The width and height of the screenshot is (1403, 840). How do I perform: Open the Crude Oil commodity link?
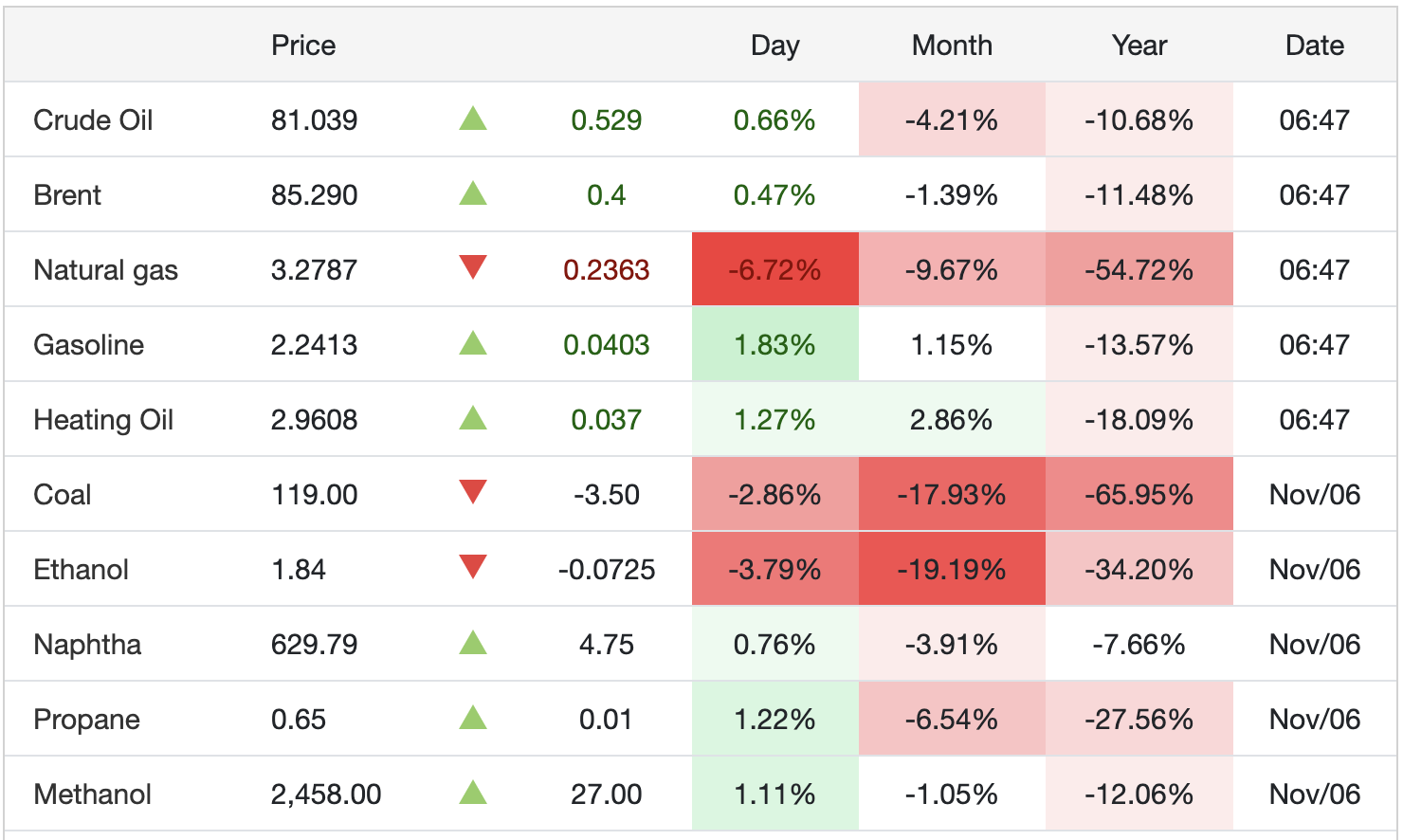tap(93, 120)
